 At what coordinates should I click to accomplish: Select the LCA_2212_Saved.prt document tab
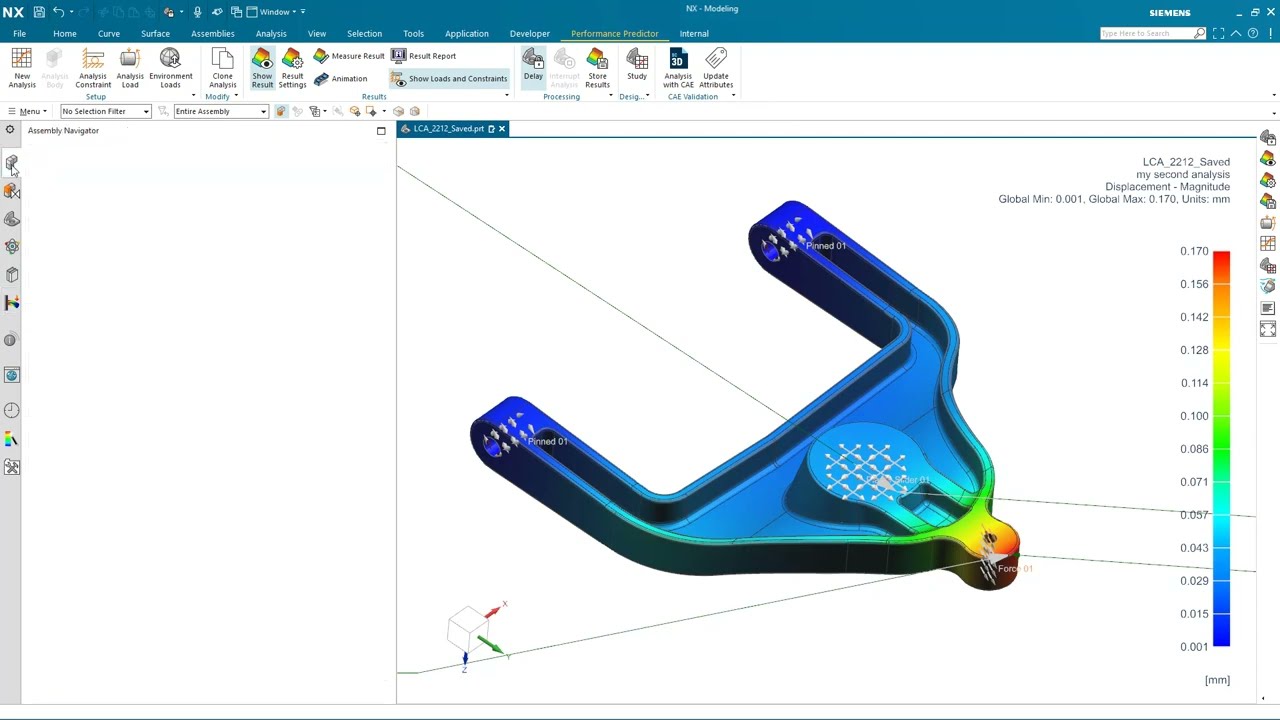point(448,128)
